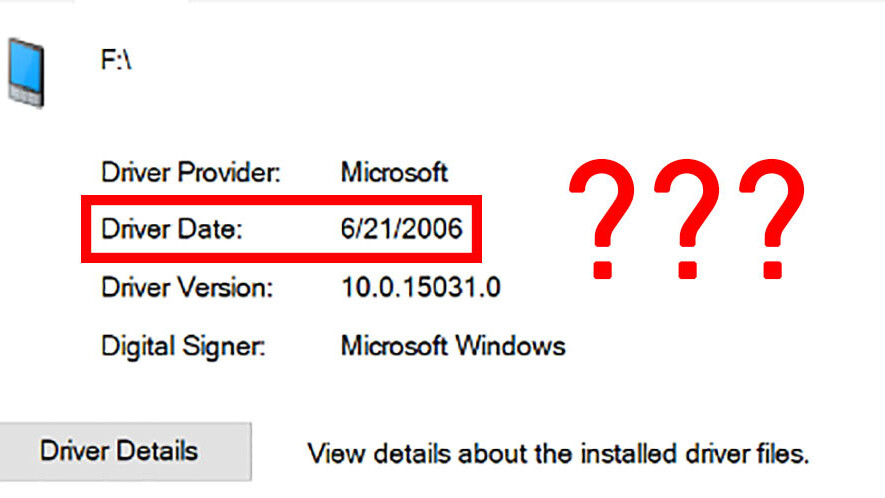Click the first red question mark
The width and height of the screenshot is (885, 498).
point(603,222)
